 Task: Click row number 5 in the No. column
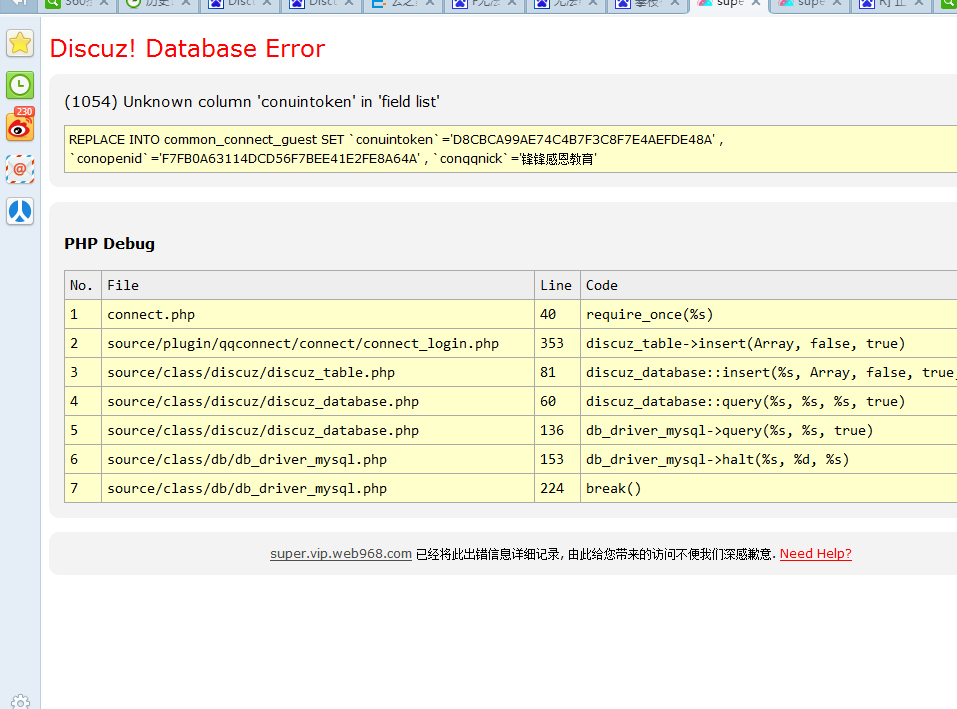pos(83,430)
